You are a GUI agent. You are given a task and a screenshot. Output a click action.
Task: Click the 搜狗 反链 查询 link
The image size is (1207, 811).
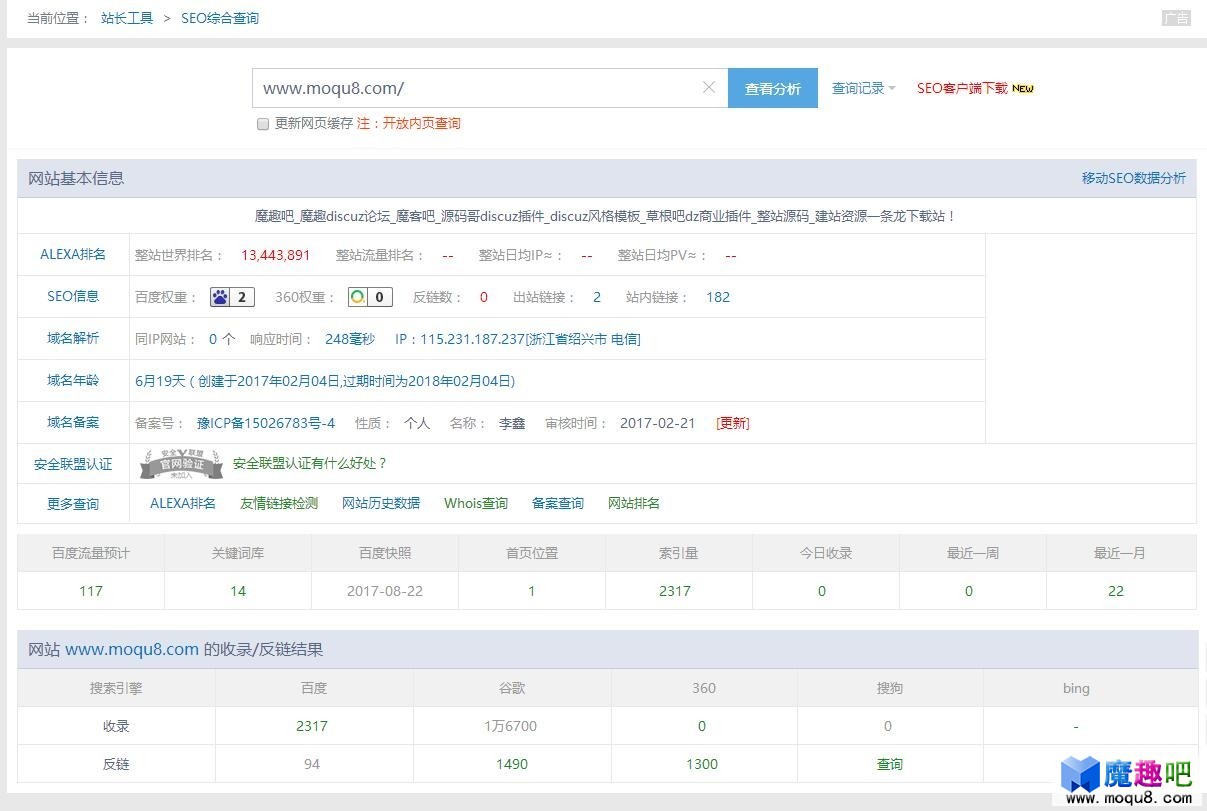890,764
